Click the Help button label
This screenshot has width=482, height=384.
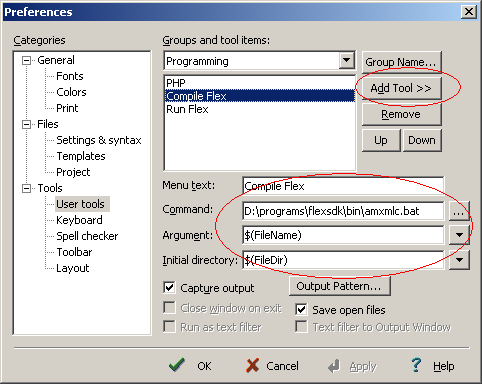443,366
